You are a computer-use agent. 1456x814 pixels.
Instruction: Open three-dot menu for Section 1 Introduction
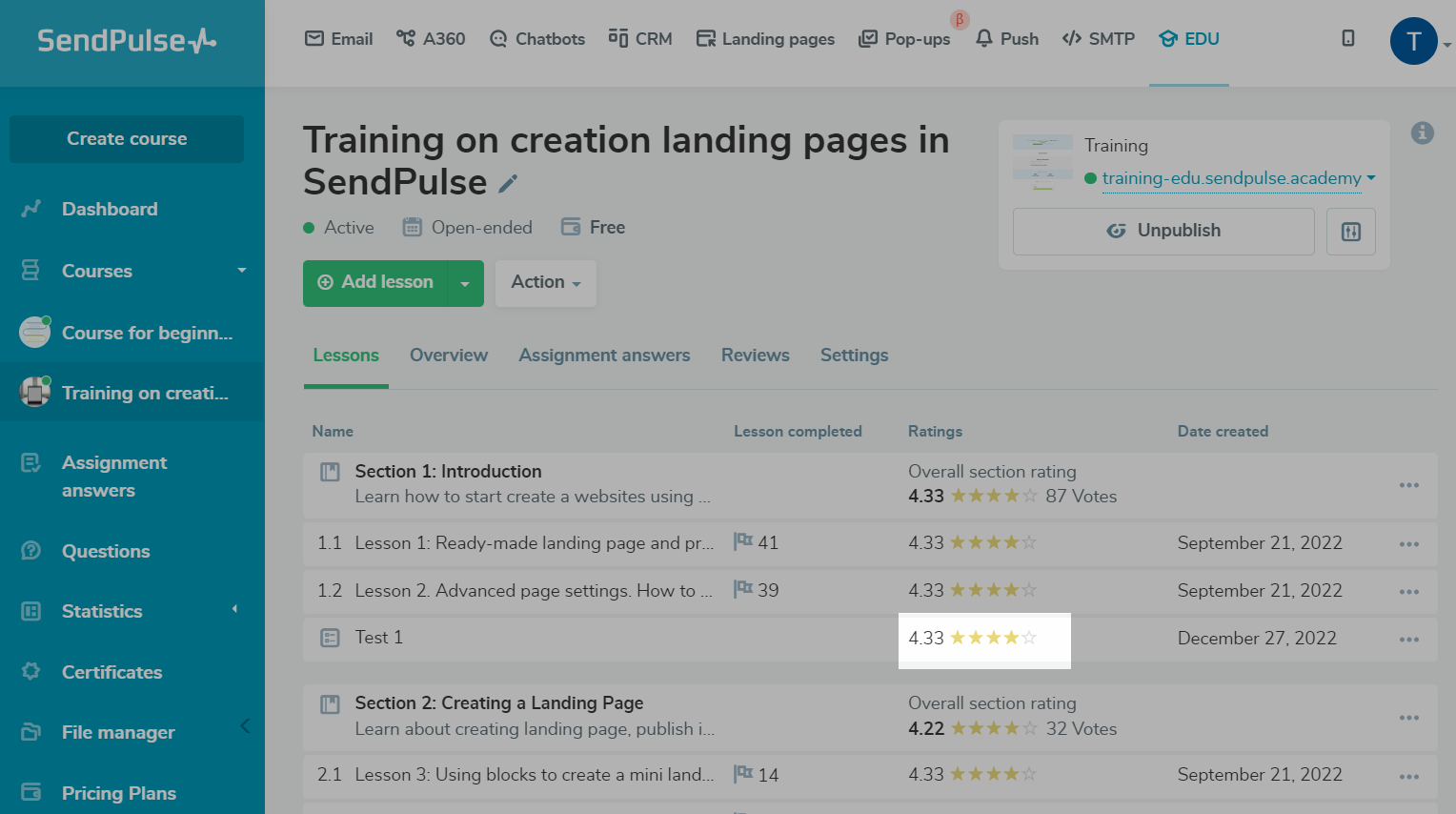pyautogui.click(x=1408, y=485)
